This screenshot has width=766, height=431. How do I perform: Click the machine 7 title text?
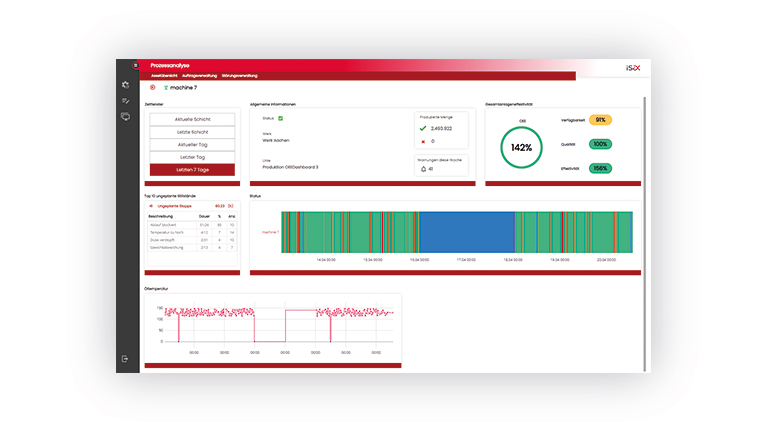(184, 88)
